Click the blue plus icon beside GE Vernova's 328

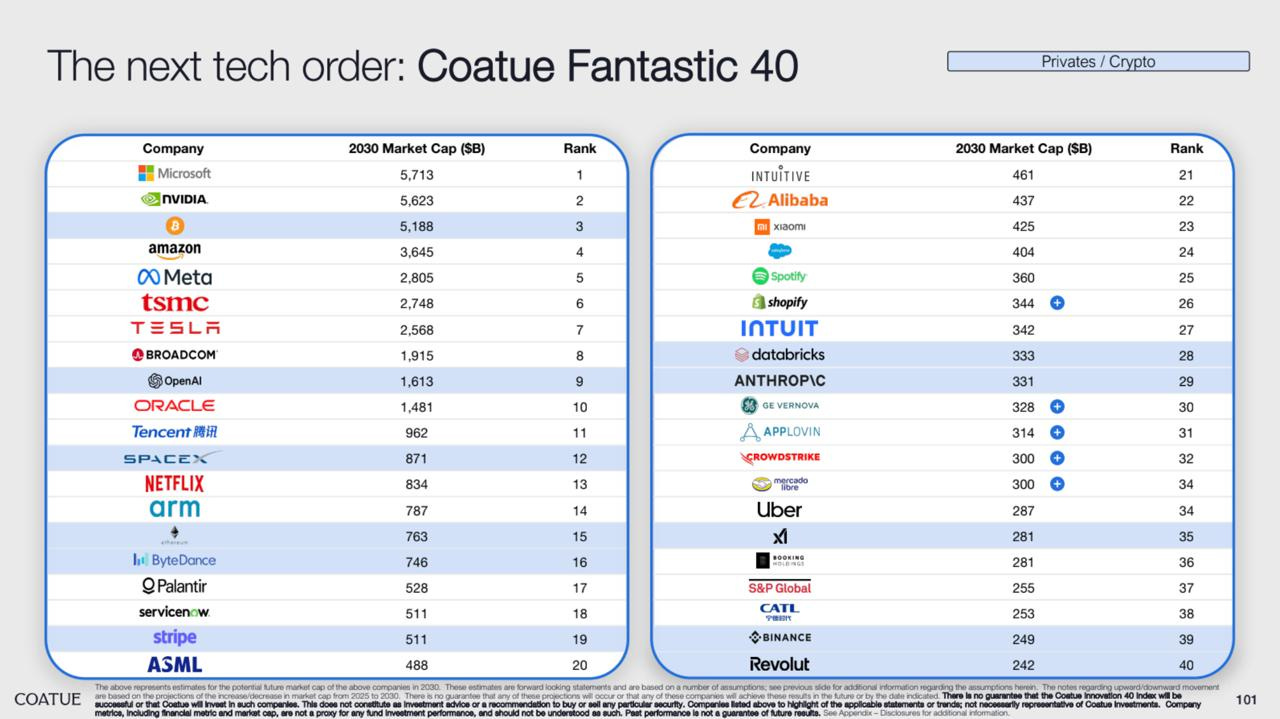coord(1057,406)
